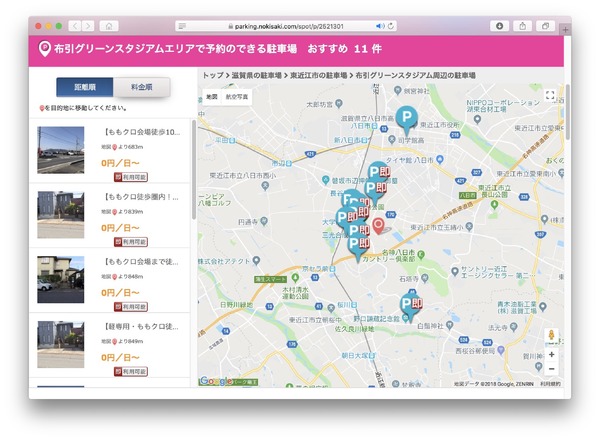Click the northernmost blue parking marker
Screen dimensions: 600x440
click(x=405, y=118)
